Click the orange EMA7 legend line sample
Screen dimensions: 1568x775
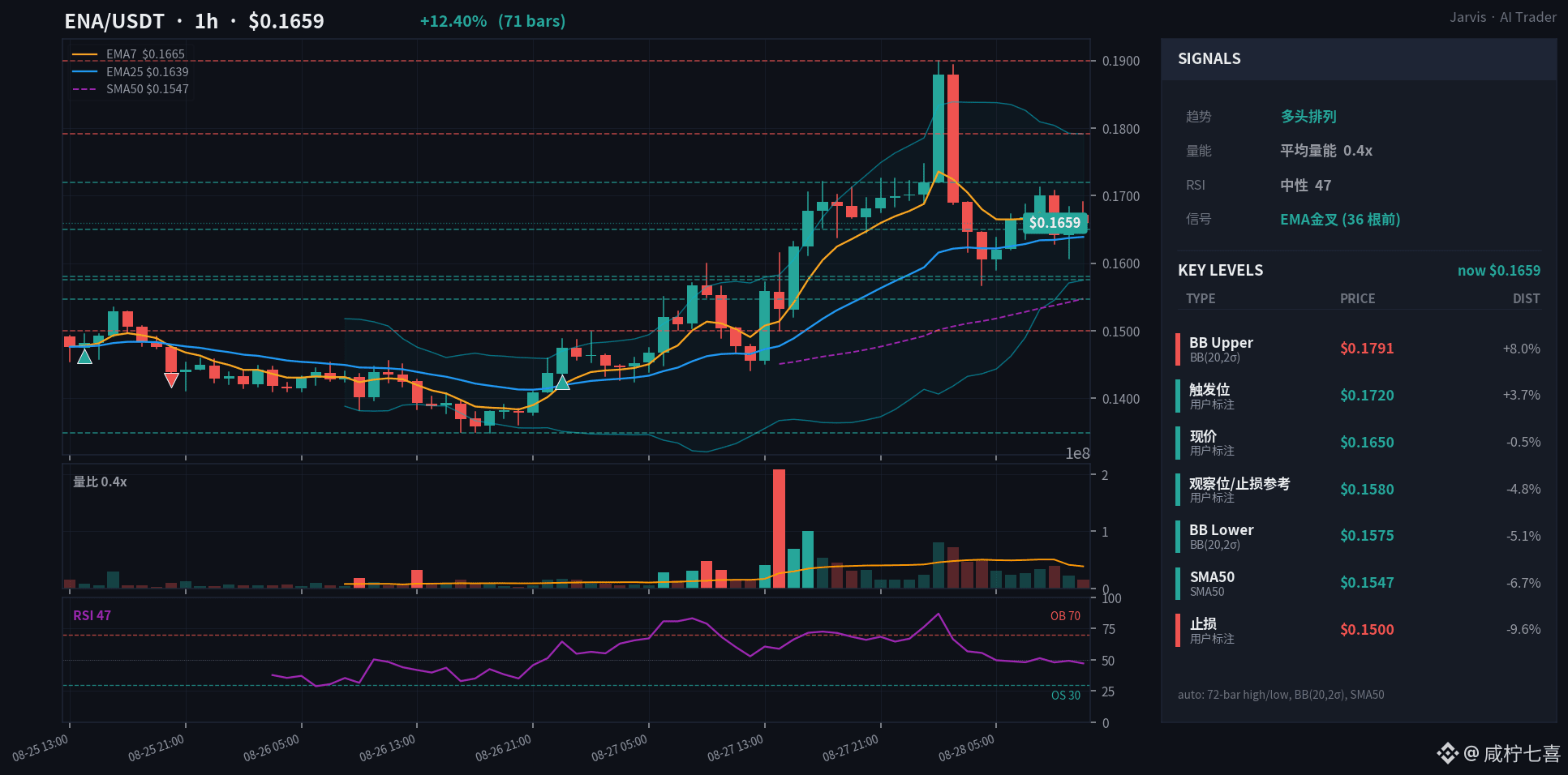pos(84,54)
